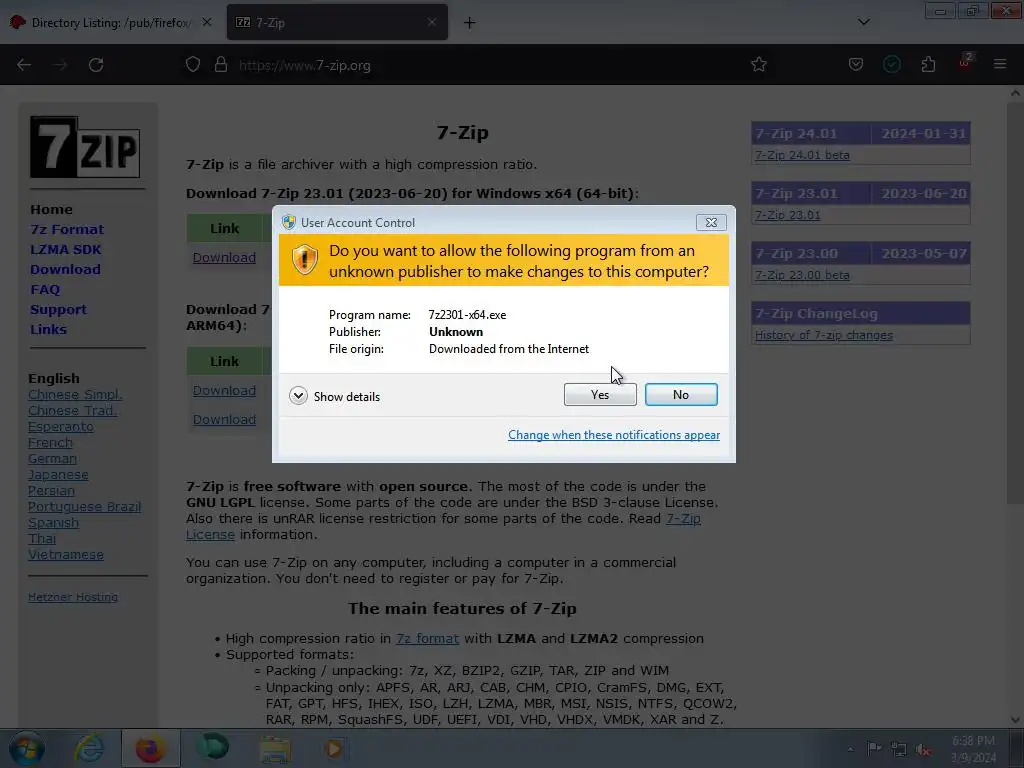This screenshot has width=1024, height=768.
Task: Open file explorer folder taskbar icon
Action: [276, 749]
